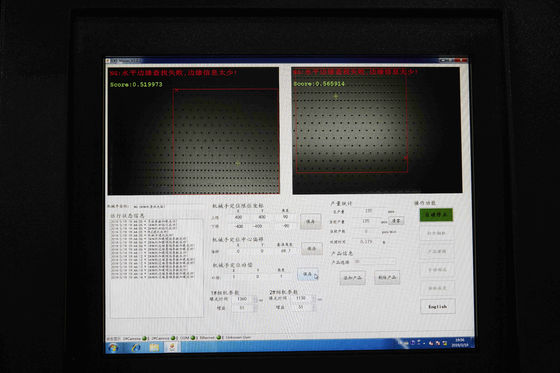Clear the production count with reset button
Screen dimensions: 560x373
pos(396,220)
